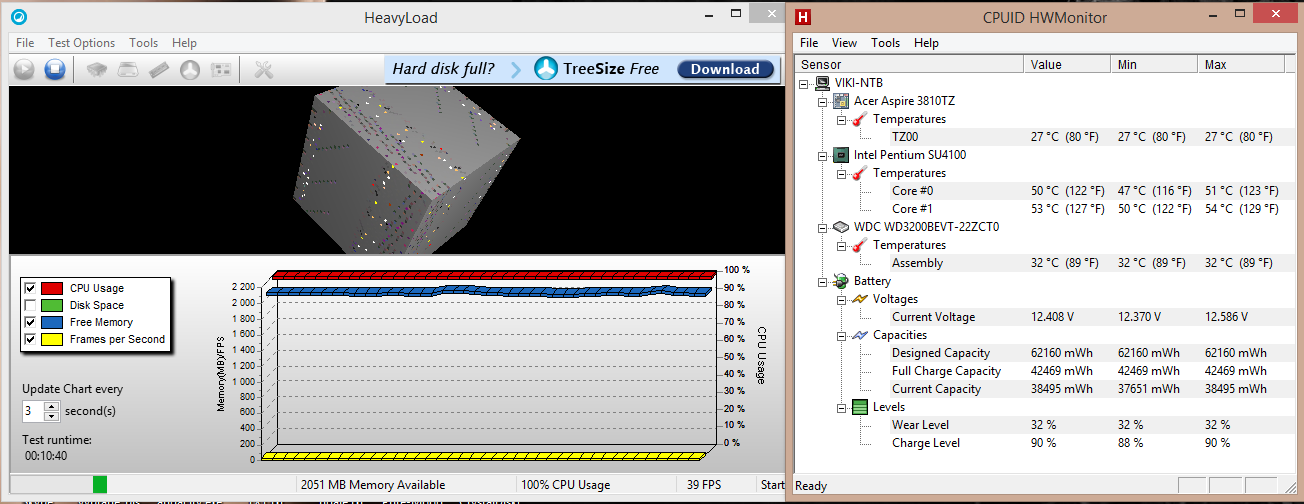Collapse the WDC WD3200BEVT-22ZCT0 node

coord(823,227)
